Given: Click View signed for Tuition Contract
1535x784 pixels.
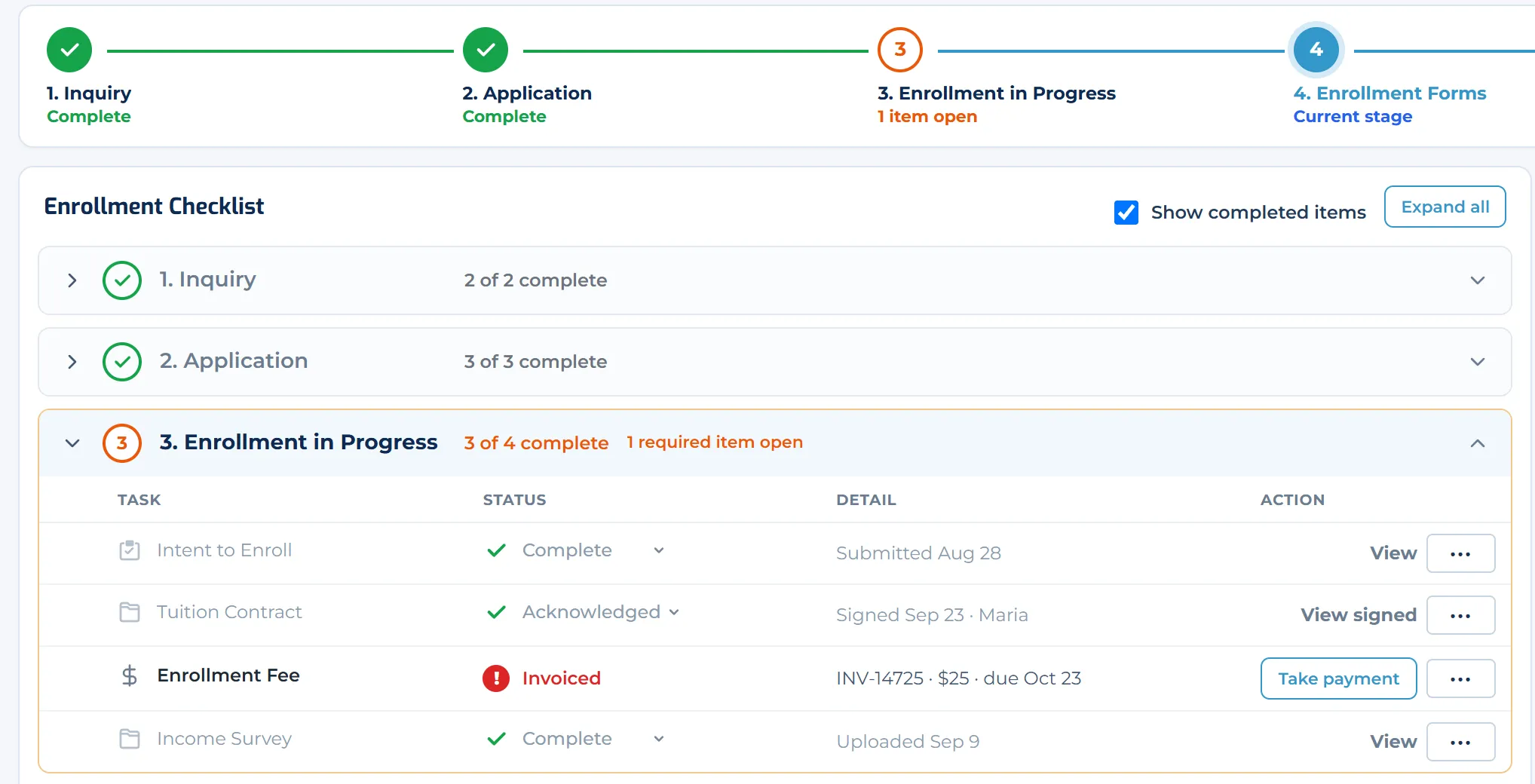Looking at the screenshot, I should (1359, 615).
